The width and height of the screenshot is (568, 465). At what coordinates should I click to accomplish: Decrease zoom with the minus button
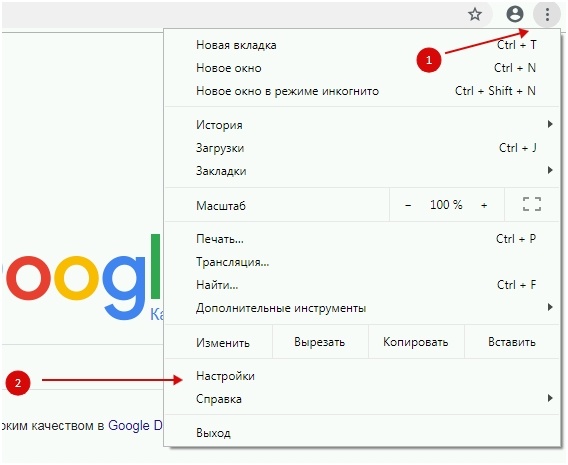click(x=408, y=205)
